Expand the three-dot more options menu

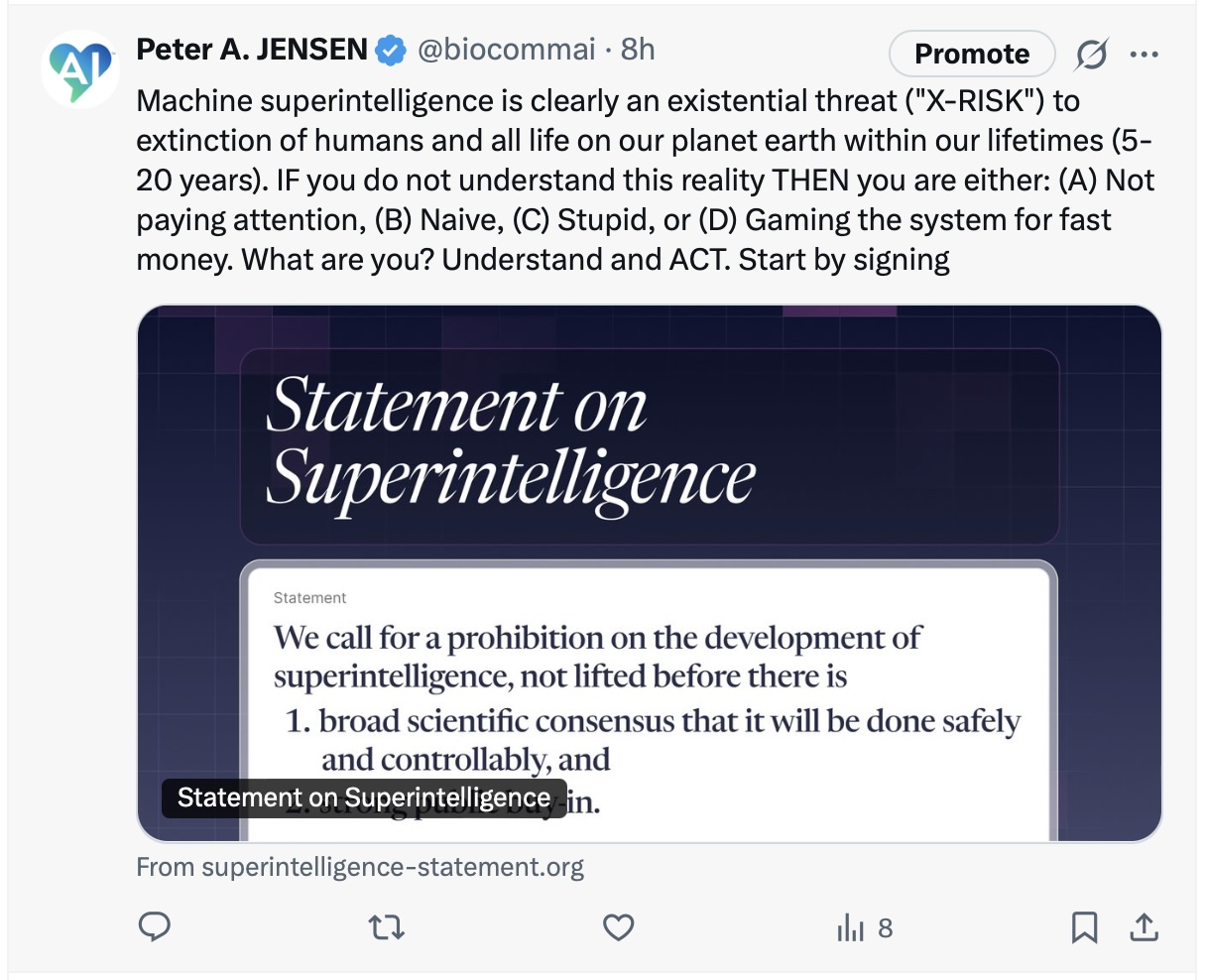click(1144, 55)
